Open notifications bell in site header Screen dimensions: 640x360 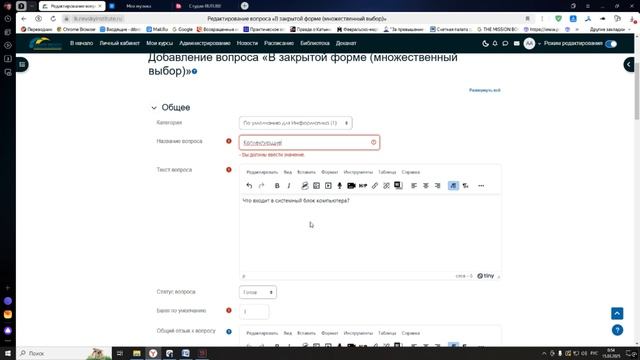pyautogui.click(x=495, y=43)
